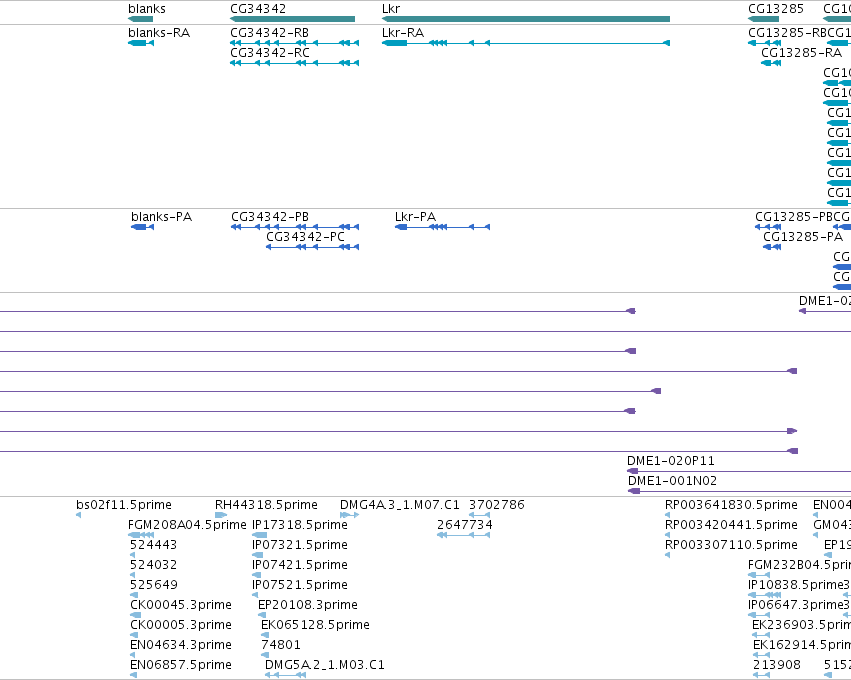Select the blanks-RA transcript label
The height and width of the screenshot is (680, 851).
coord(159,33)
